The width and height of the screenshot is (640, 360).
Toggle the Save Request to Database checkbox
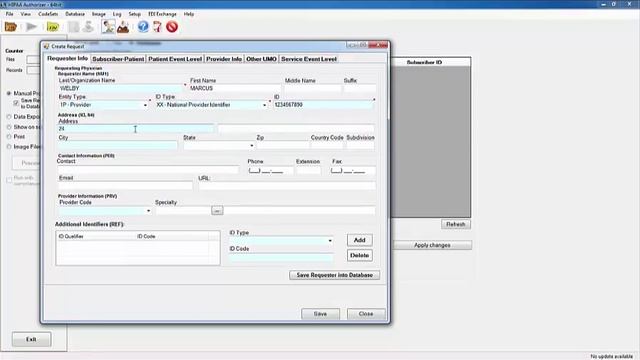point(16,103)
